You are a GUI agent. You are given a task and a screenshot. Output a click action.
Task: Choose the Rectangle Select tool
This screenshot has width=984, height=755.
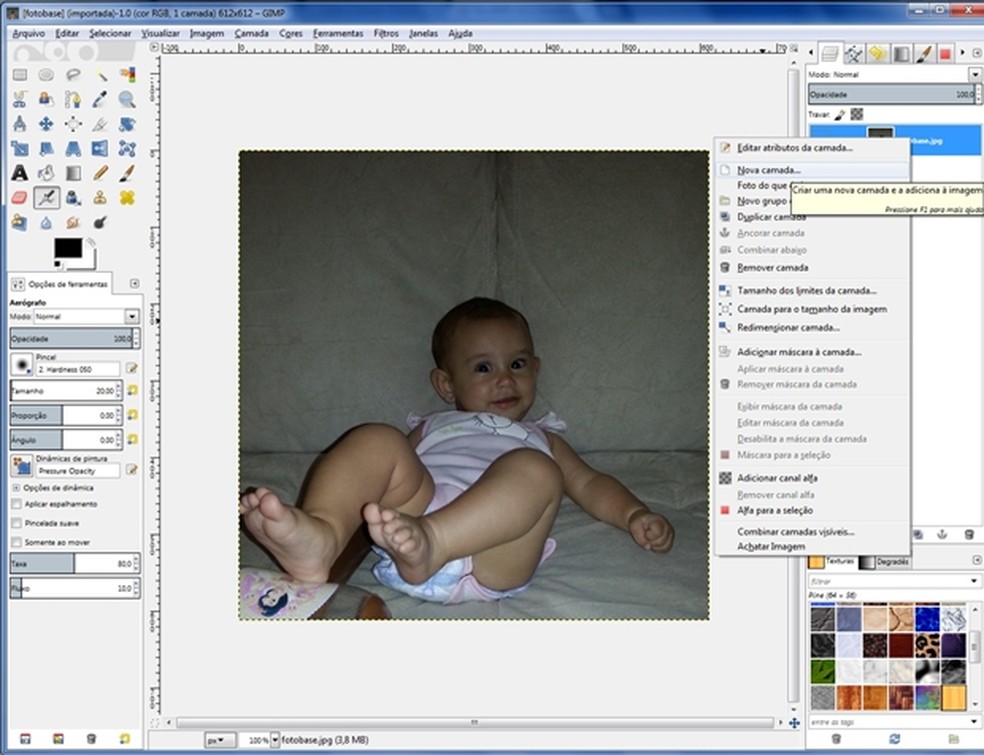point(19,75)
